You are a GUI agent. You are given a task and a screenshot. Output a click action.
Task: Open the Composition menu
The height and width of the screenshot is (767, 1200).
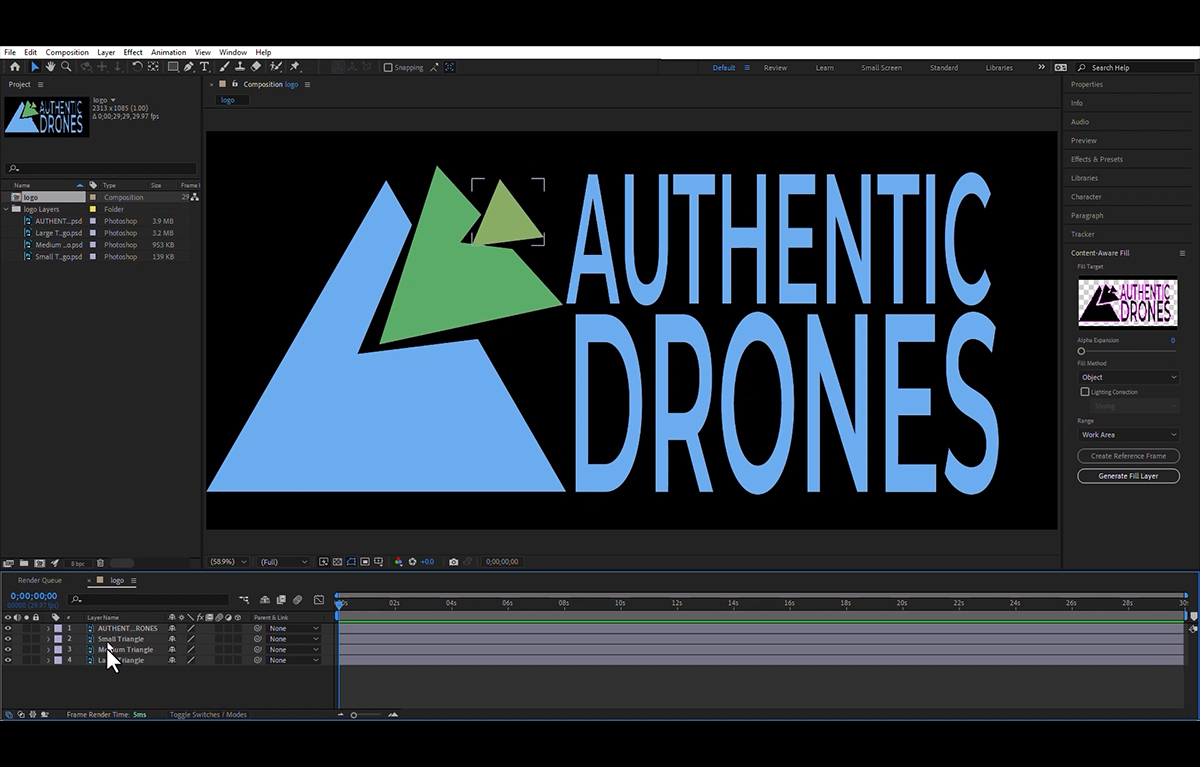point(67,52)
